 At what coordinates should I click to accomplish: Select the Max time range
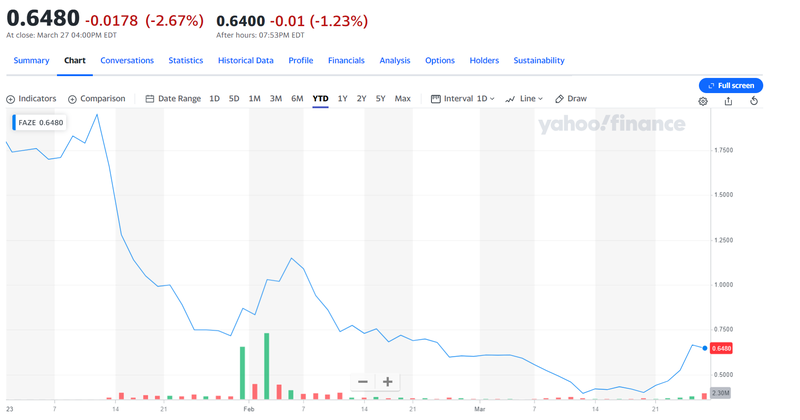(x=402, y=99)
